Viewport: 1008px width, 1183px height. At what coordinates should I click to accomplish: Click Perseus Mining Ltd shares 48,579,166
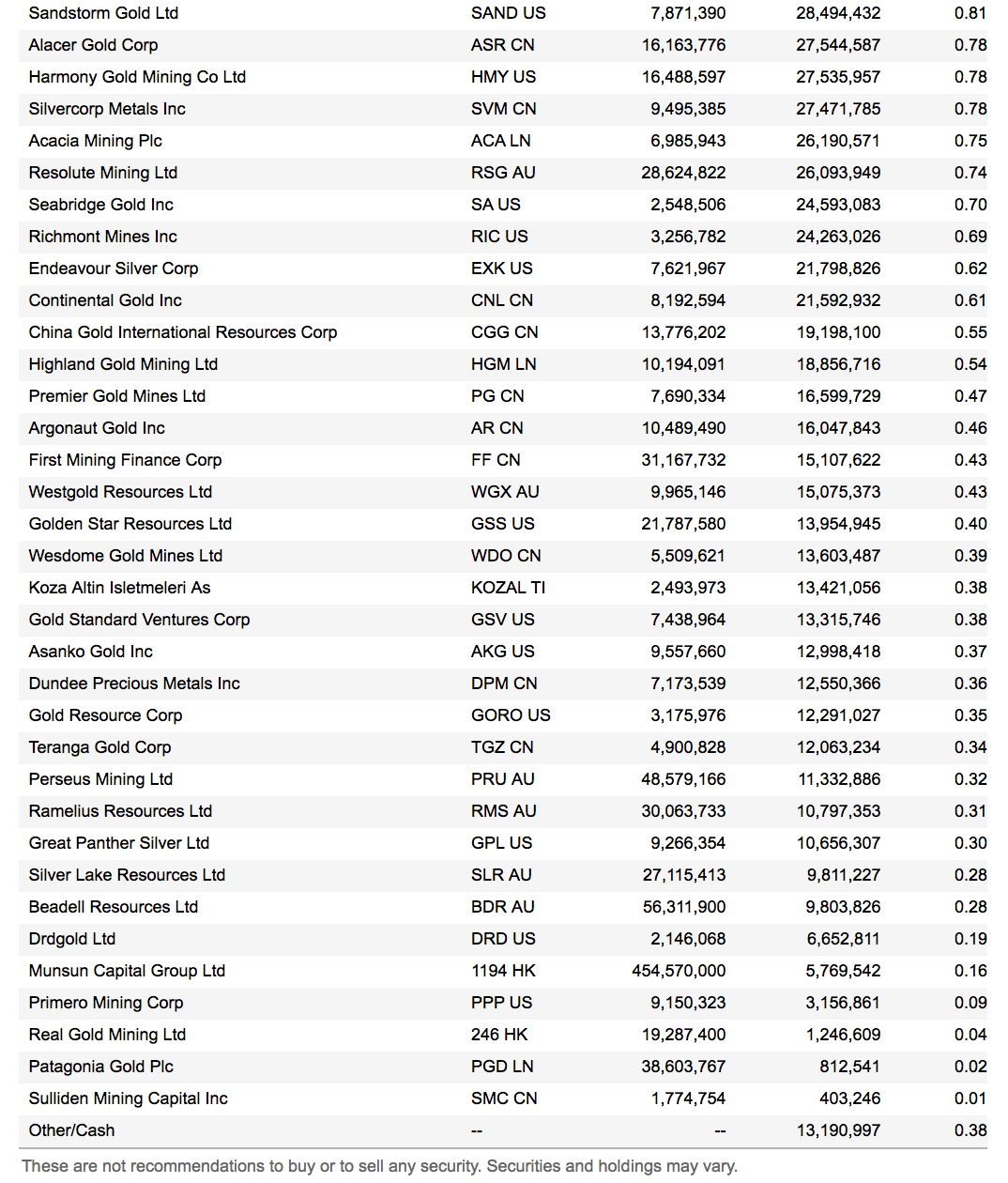click(x=682, y=779)
